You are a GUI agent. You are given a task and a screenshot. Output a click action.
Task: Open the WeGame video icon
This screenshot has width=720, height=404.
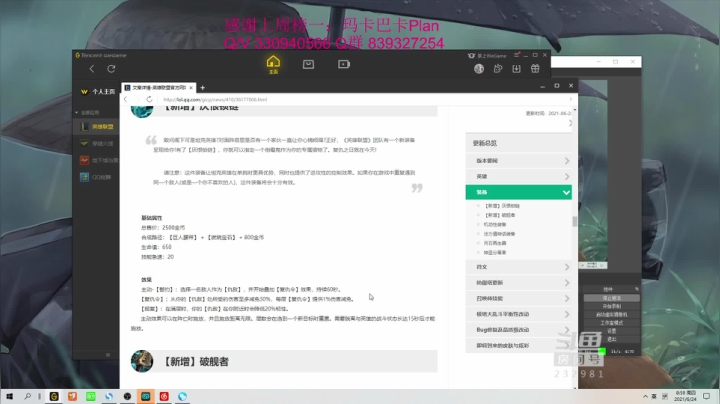tap(344, 64)
